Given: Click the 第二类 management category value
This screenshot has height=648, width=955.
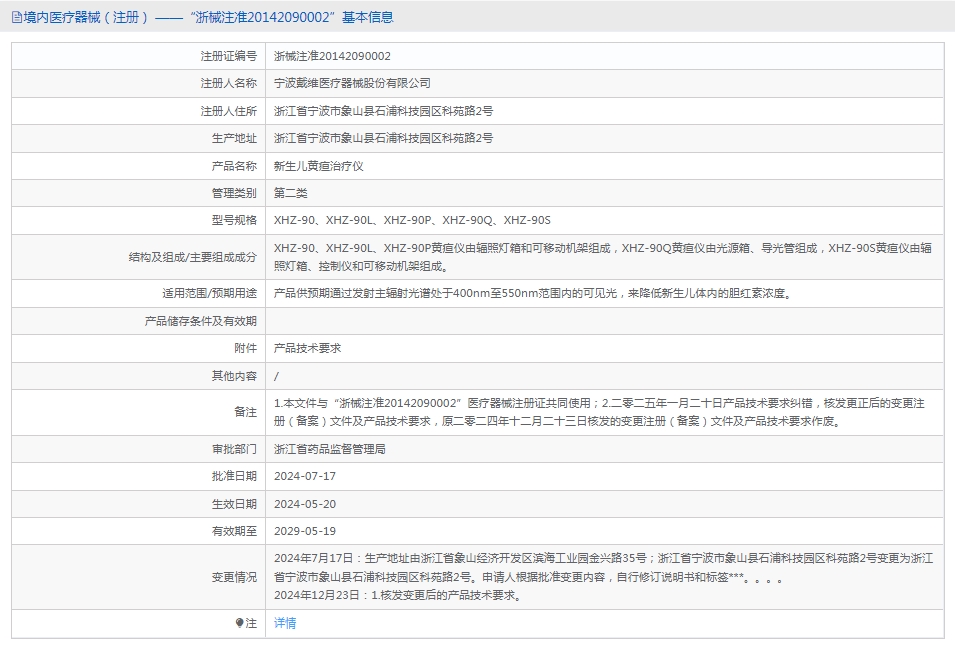Looking at the screenshot, I should (x=290, y=193).
